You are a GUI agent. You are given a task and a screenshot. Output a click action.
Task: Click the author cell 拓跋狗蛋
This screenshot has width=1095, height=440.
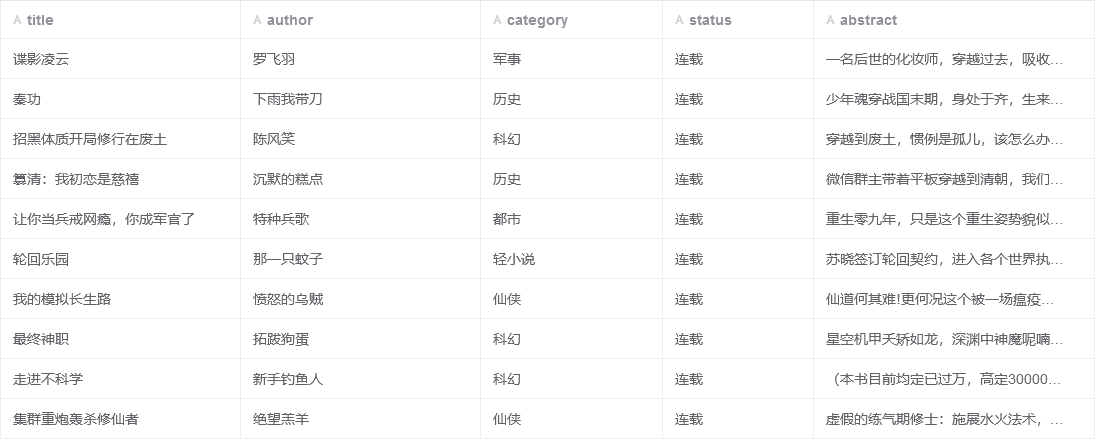coord(281,339)
